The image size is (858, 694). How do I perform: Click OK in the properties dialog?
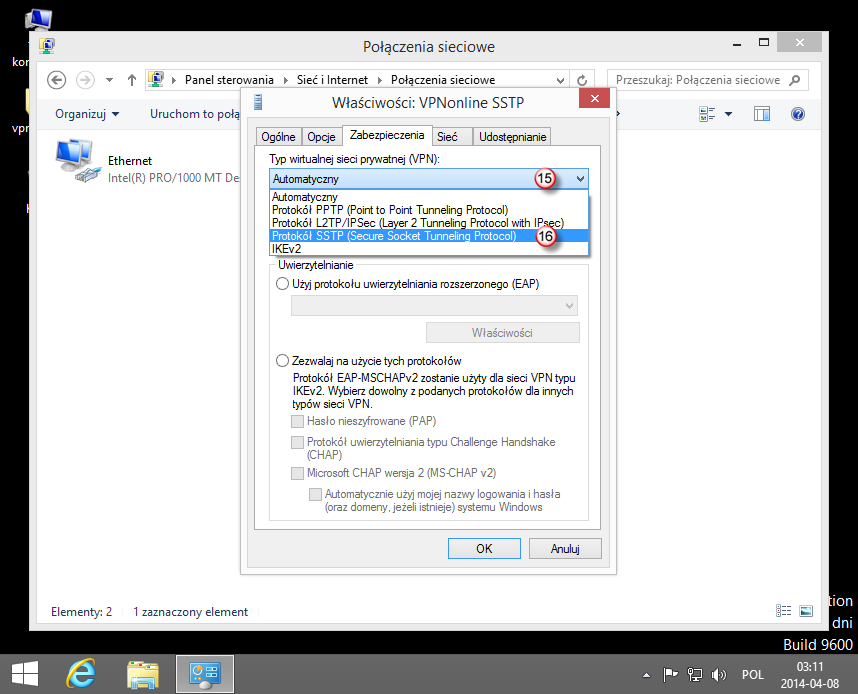pyautogui.click(x=484, y=548)
